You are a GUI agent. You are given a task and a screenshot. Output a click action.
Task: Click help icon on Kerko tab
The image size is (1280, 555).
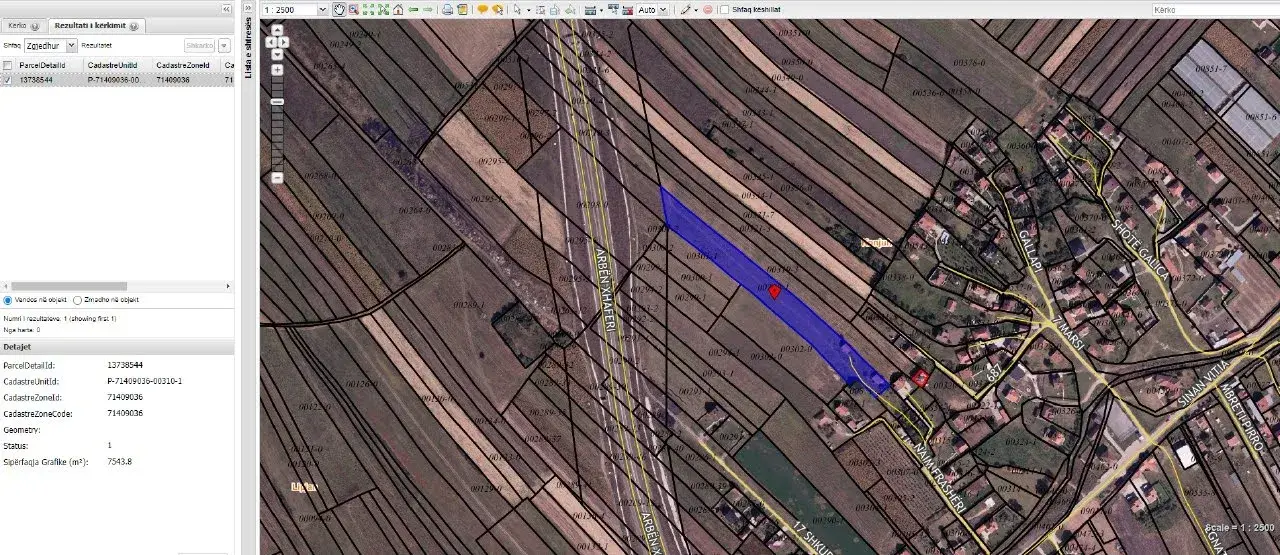(35, 26)
